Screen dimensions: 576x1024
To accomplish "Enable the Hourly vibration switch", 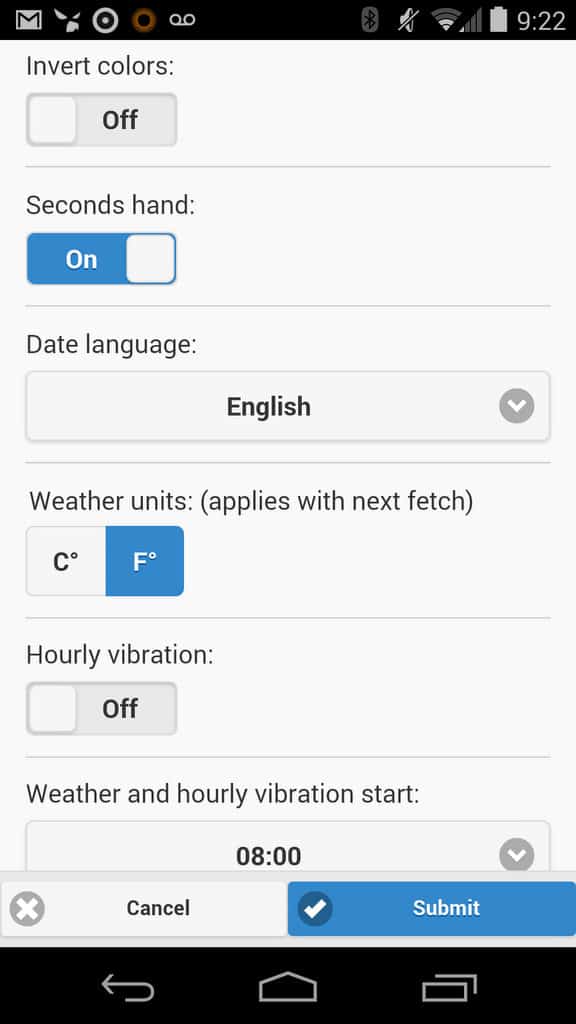I will [101, 709].
